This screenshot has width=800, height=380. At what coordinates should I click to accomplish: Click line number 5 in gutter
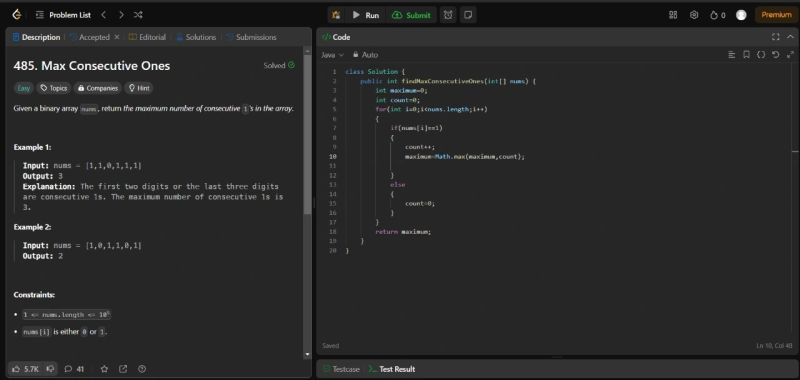(334, 109)
